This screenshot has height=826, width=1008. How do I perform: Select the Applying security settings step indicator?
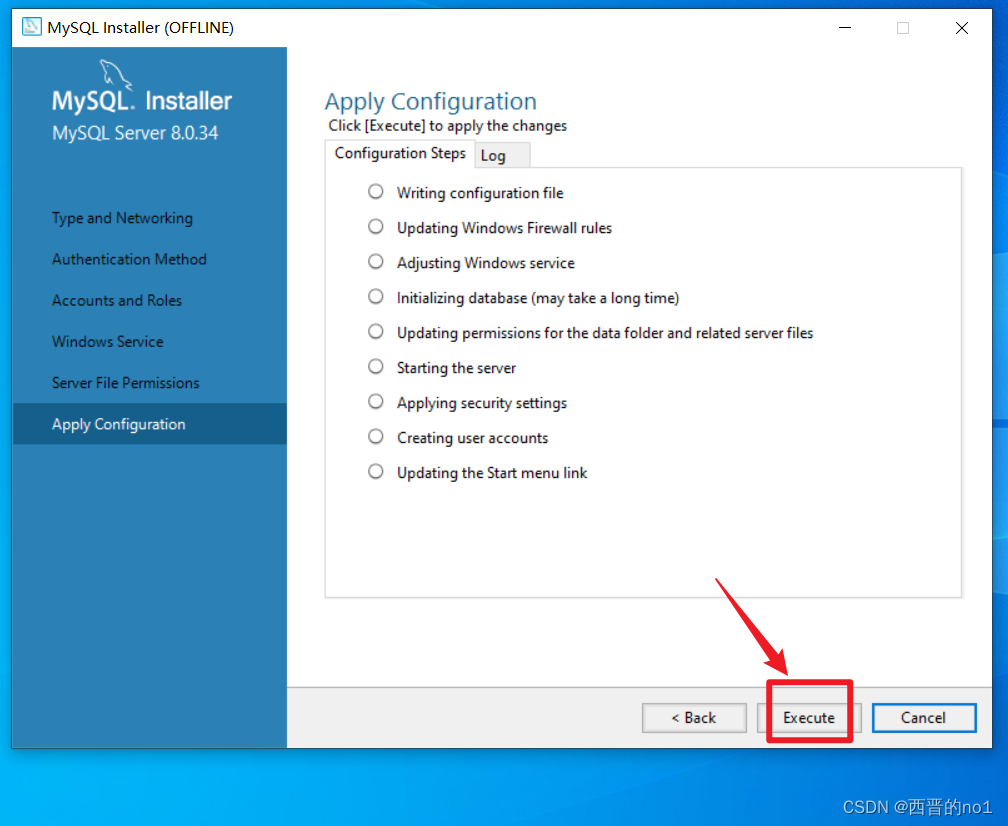pyautogui.click(x=375, y=402)
